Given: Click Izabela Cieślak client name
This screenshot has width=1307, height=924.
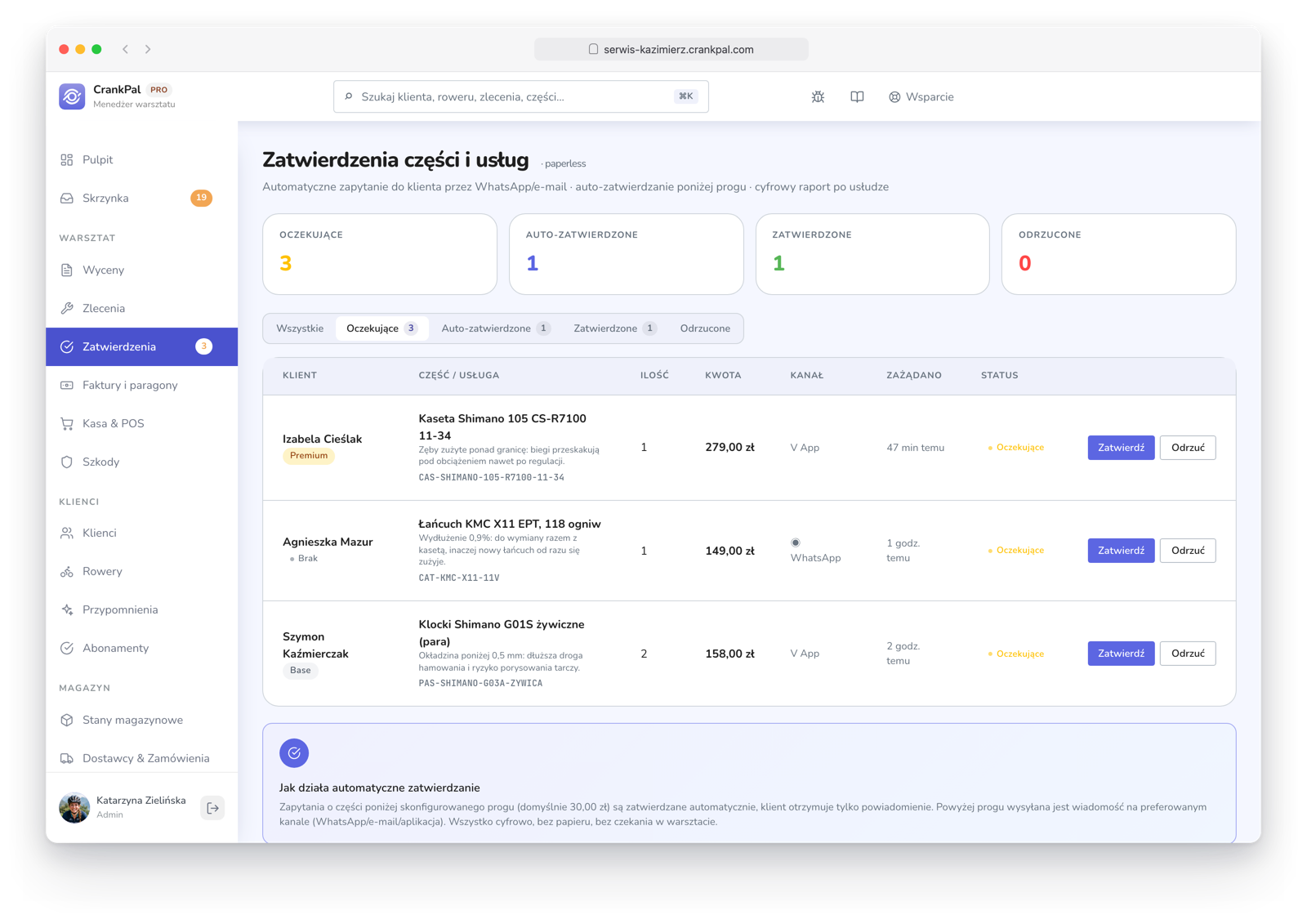Looking at the screenshot, I should (322, 439).
